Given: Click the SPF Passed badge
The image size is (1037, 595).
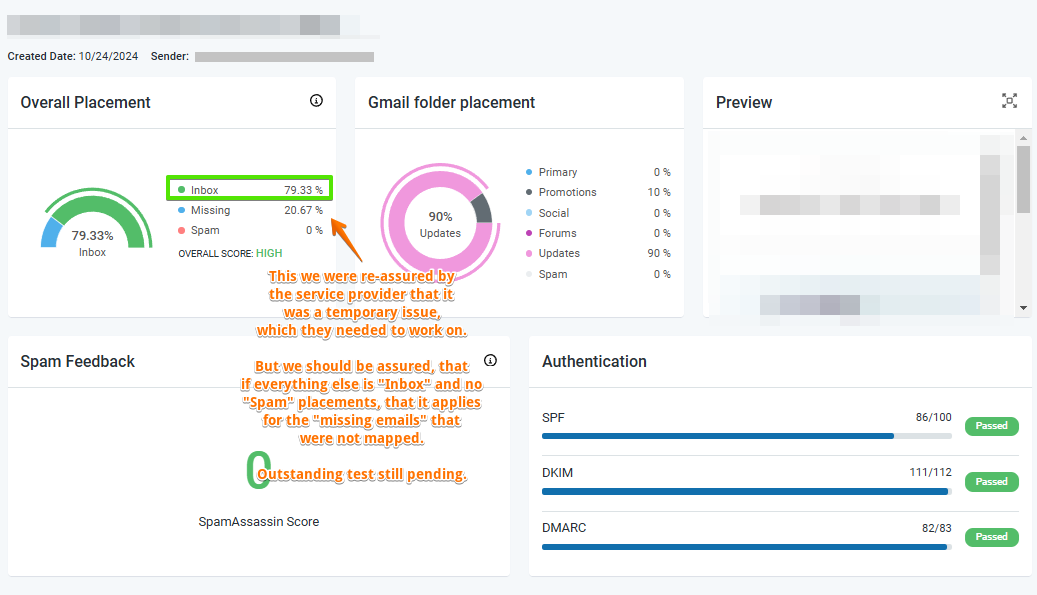Looking at the screenshot, I should pos(991,426).
